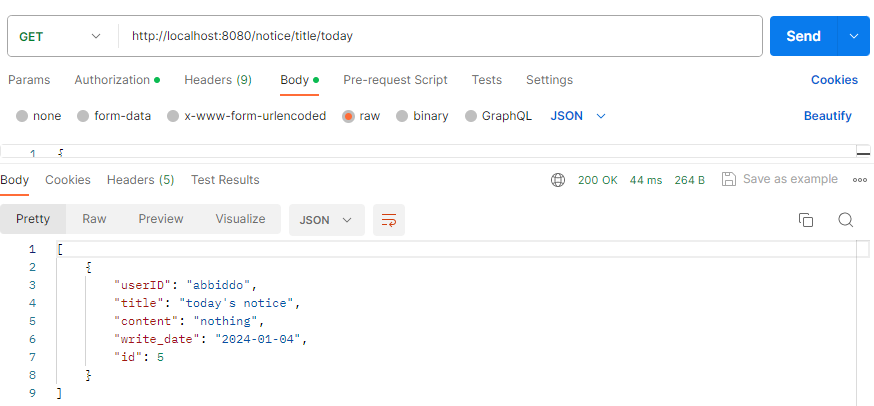The image size is (874, 406).
Task: Click the request URL input field
Action: (440, 36)
